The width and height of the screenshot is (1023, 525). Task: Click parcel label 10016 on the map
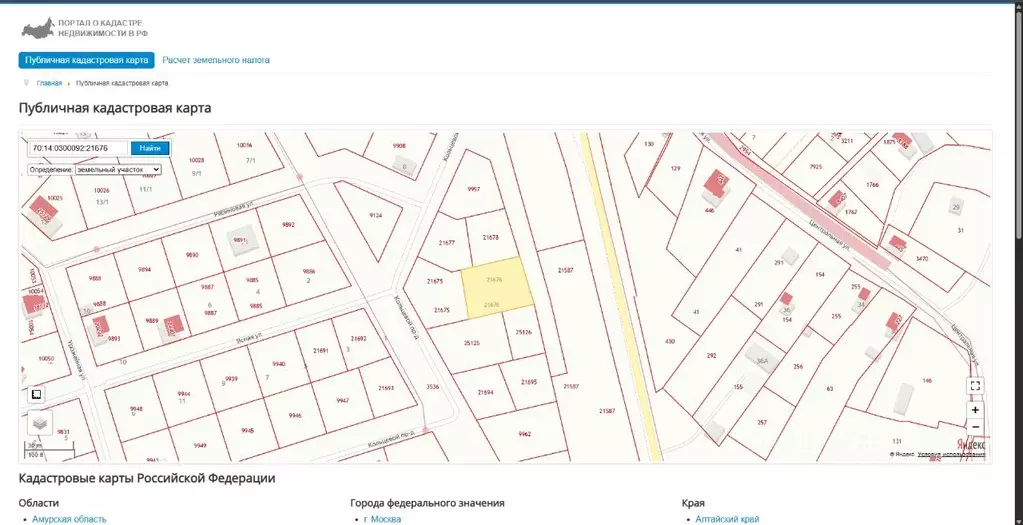[245, 145]
